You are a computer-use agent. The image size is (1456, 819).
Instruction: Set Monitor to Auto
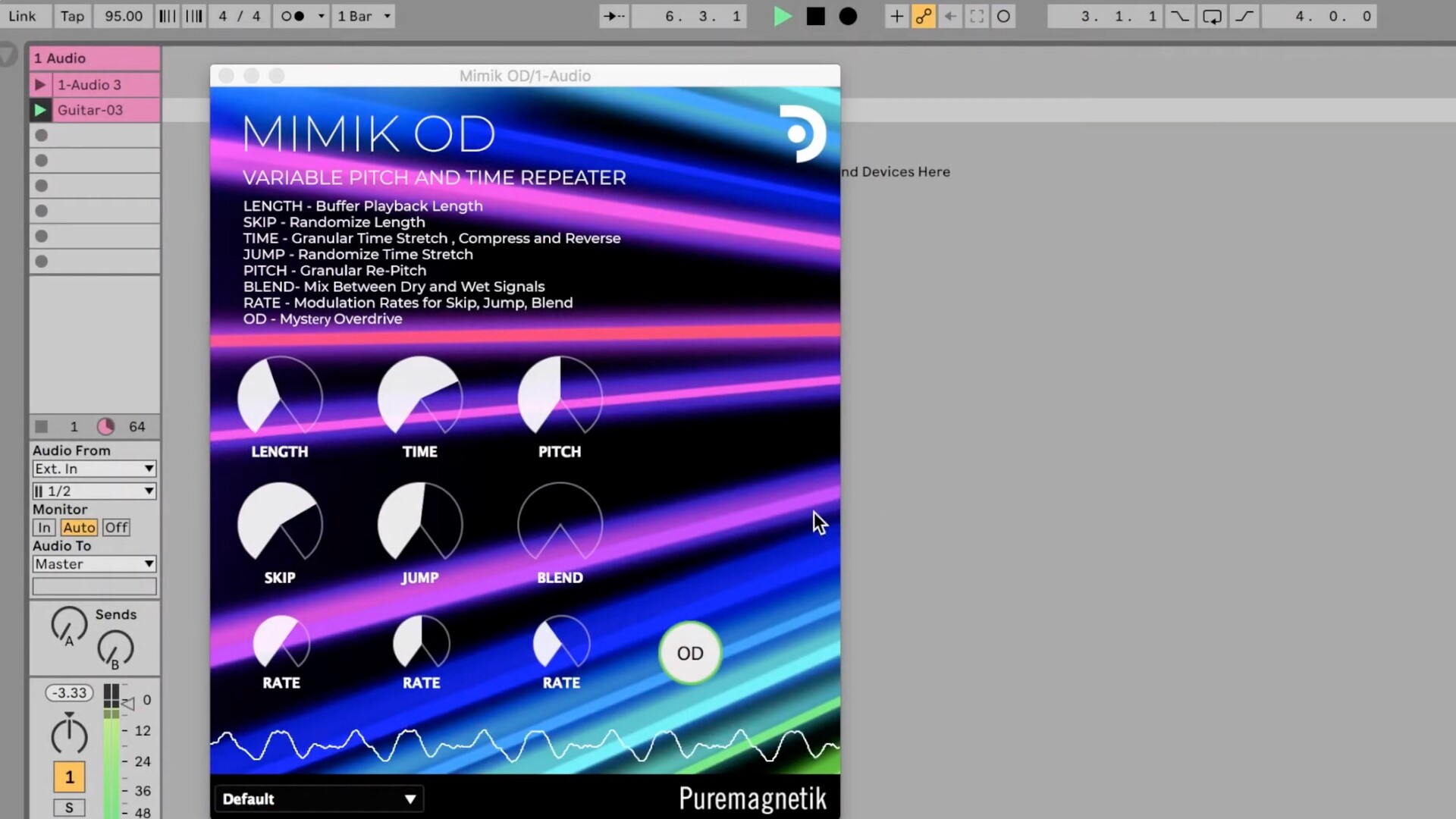click(x=79, y=528)
